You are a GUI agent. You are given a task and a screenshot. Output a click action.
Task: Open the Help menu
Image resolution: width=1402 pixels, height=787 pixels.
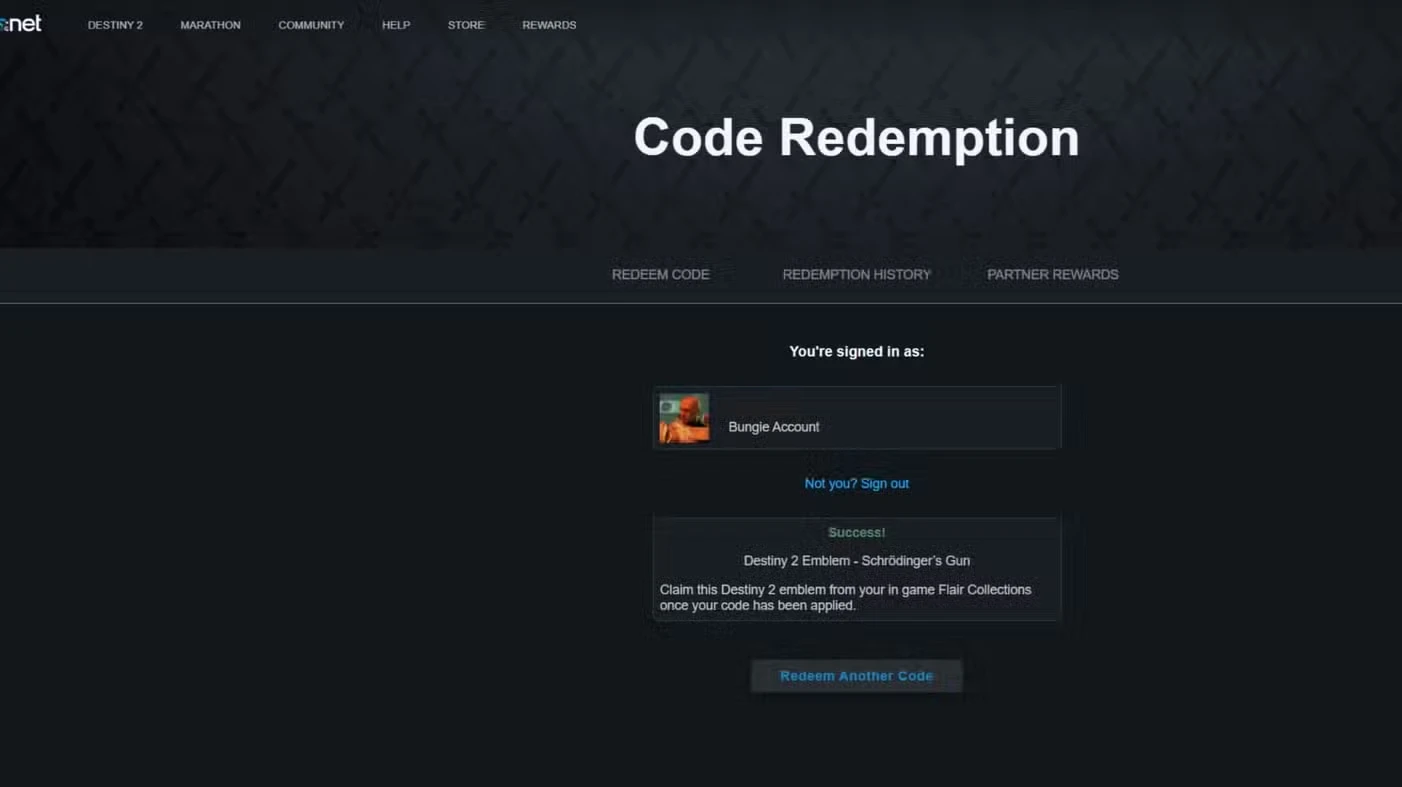point(396,25)
